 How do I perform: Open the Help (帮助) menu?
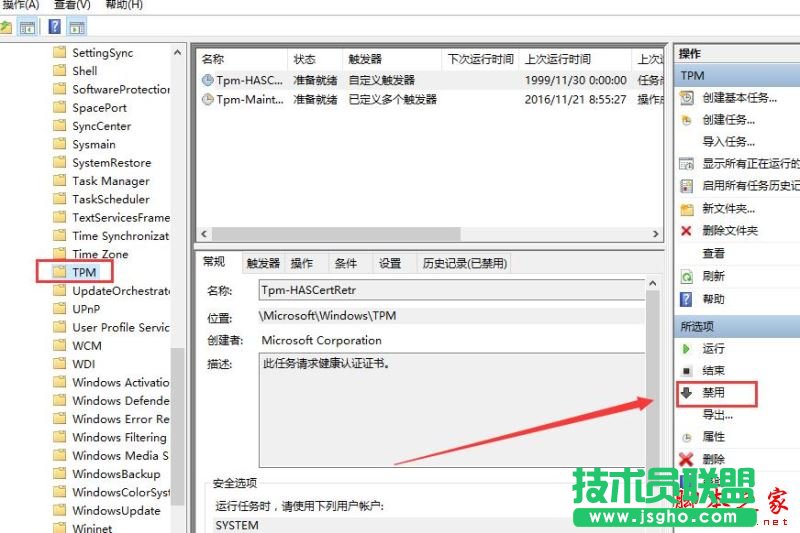tap(124, 5)
